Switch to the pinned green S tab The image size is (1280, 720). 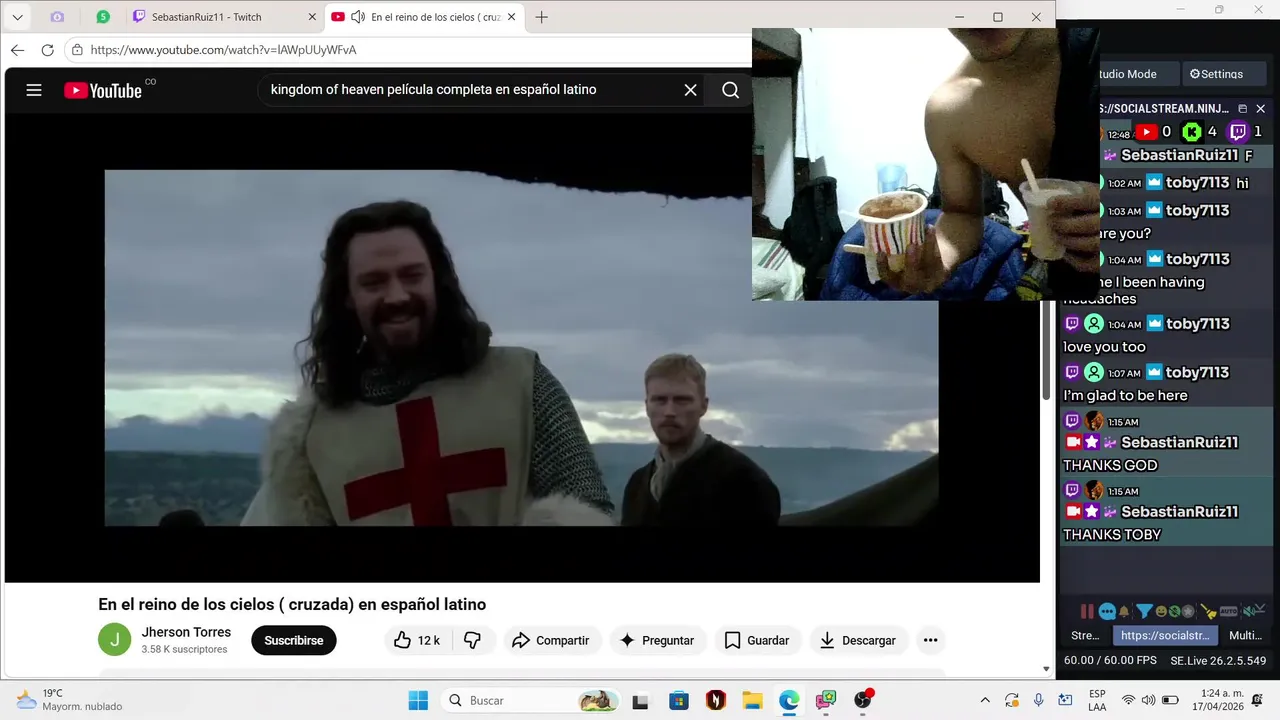103,17
